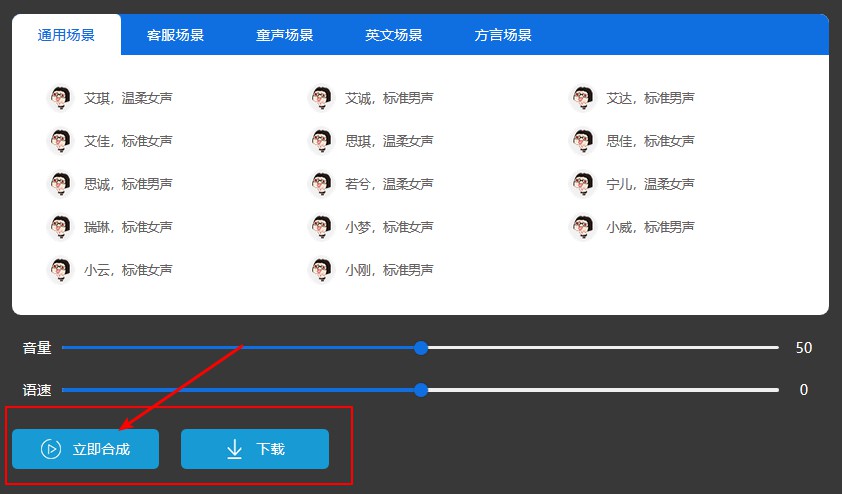Click the avatar icon beside 宁儿 voice

coord(583,184)
